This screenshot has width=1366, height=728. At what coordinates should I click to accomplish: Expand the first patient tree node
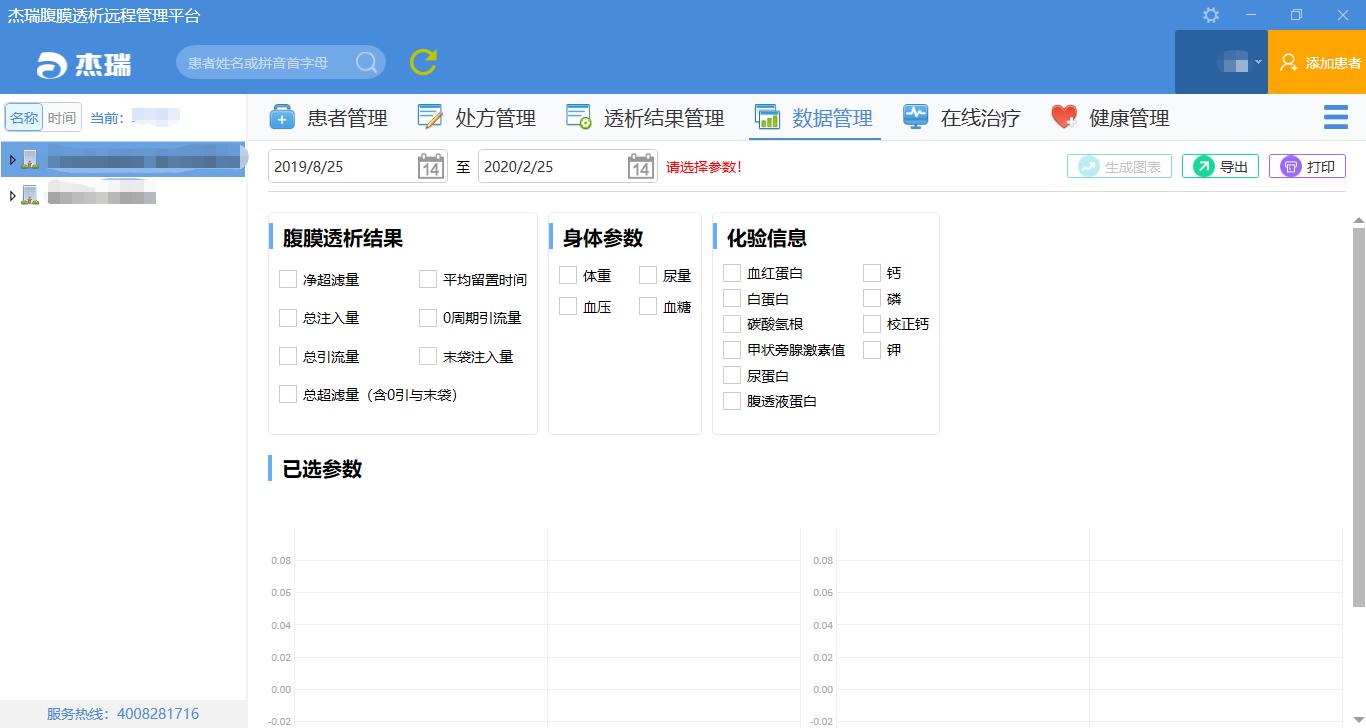[x=12, y=159]
